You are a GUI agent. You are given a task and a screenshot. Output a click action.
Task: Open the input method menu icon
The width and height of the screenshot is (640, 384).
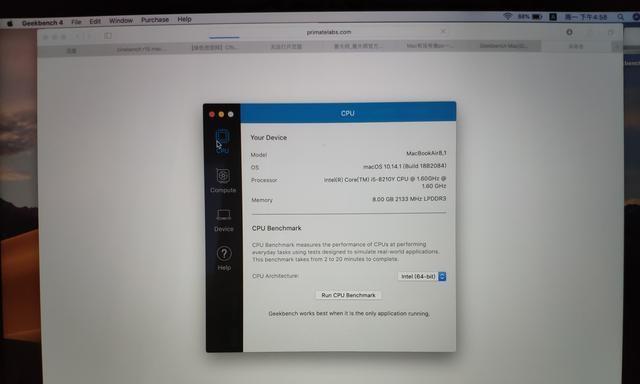pyautogui.click(x=553, y=17)
